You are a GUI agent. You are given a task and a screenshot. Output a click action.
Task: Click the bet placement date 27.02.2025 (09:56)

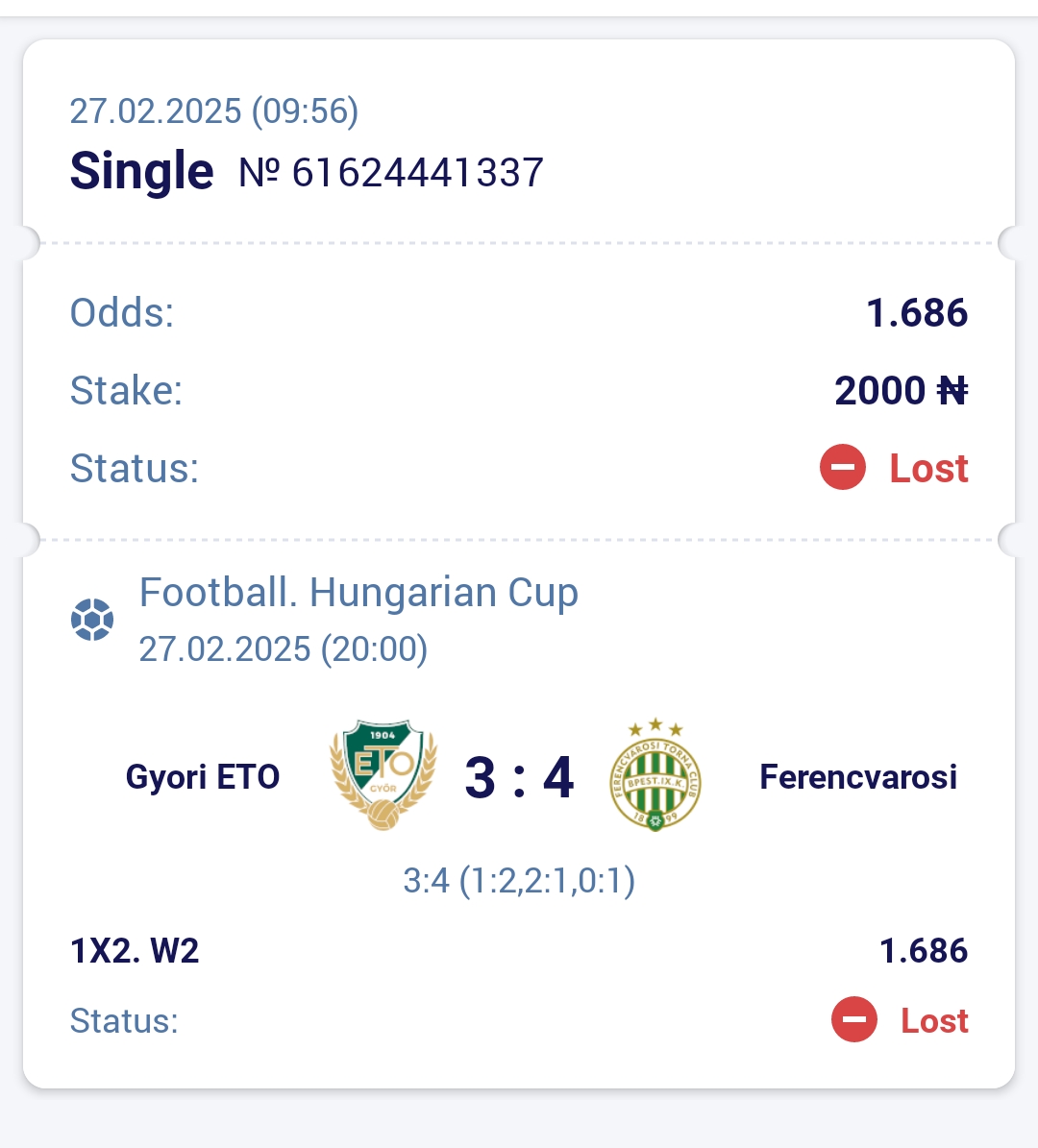[214, 111]
